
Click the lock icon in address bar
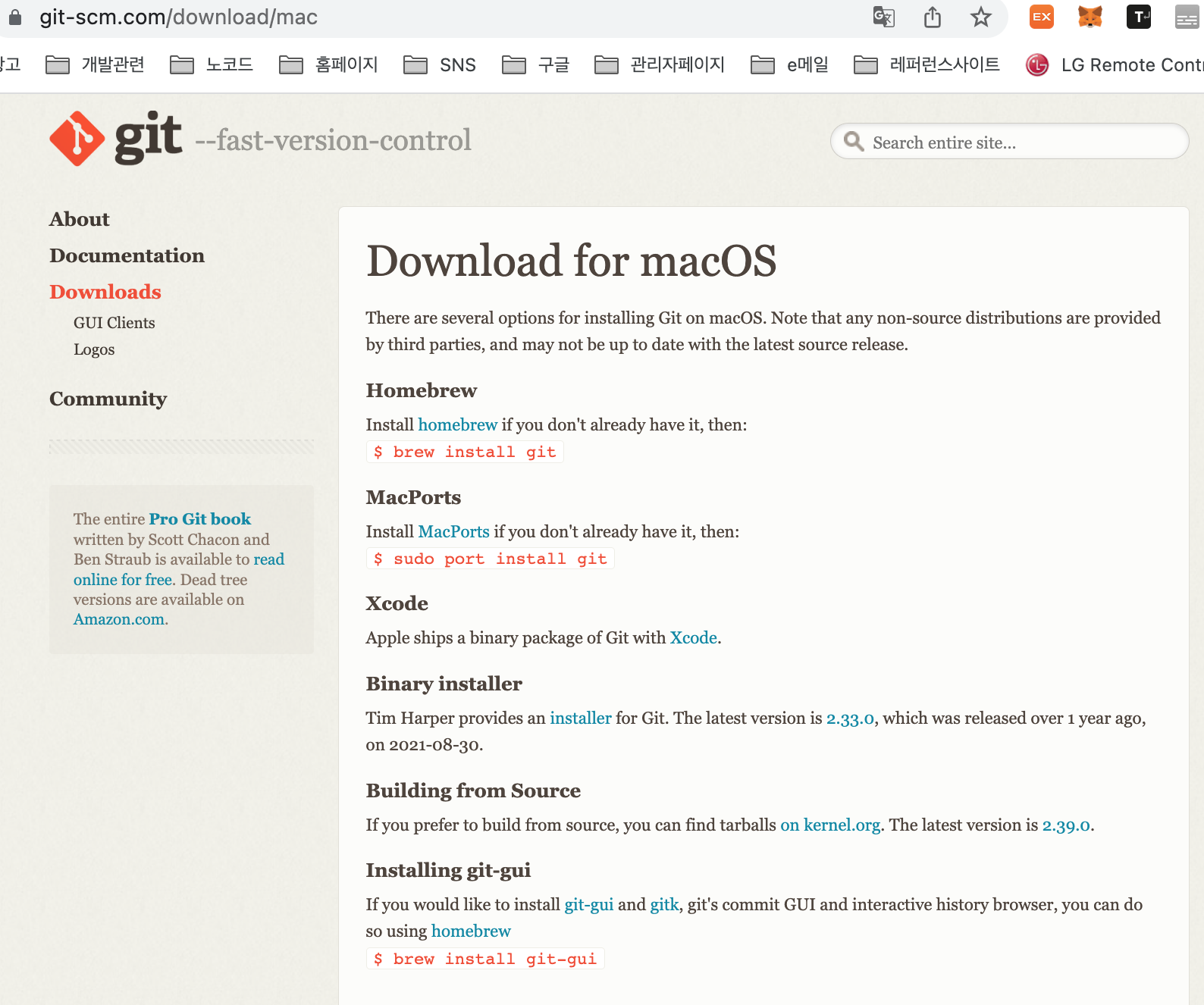point(14,17)
